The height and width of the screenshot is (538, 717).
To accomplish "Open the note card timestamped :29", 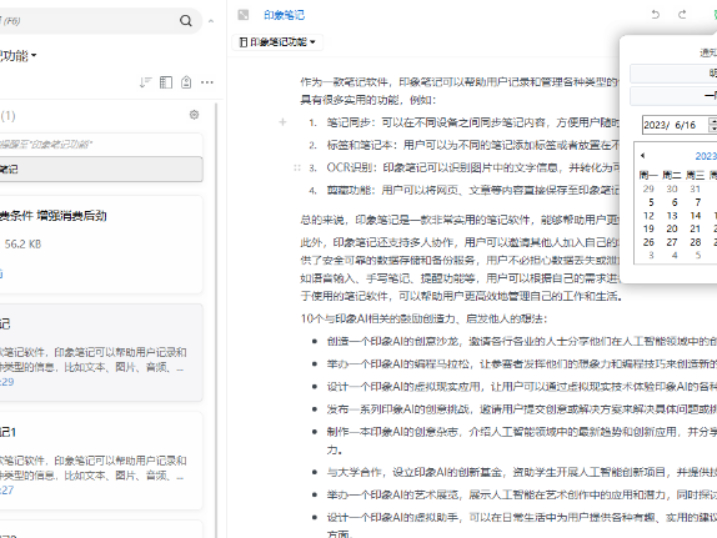I will pos(101,352).
